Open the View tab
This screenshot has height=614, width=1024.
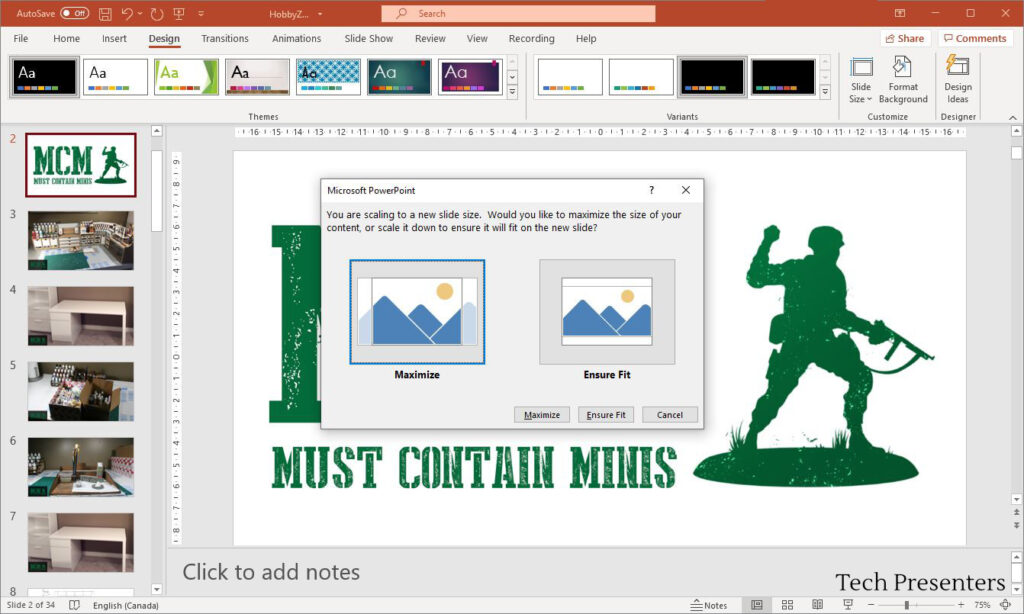coord(477,39)
